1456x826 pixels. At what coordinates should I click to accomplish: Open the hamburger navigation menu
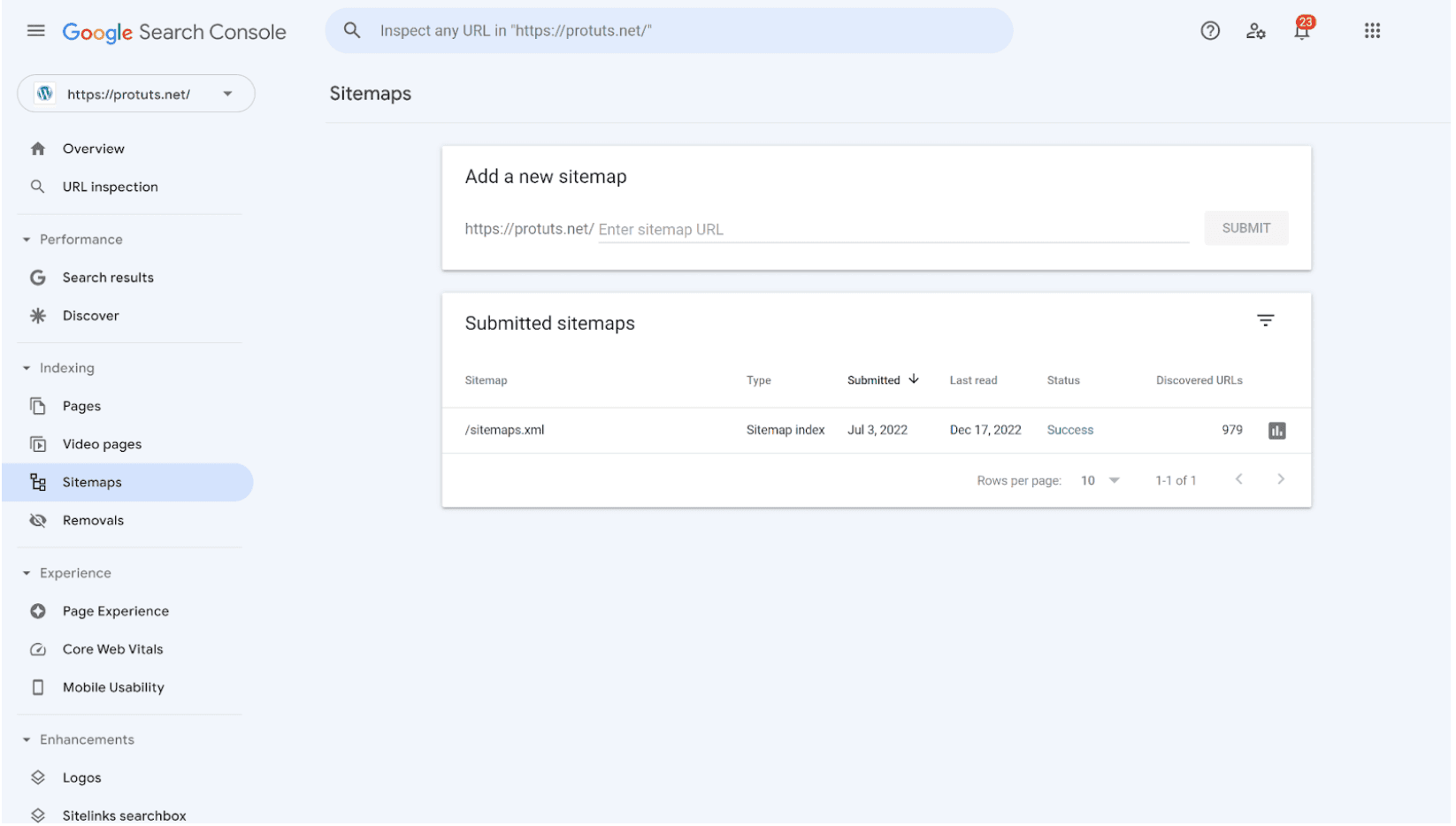tap(35, 29)
